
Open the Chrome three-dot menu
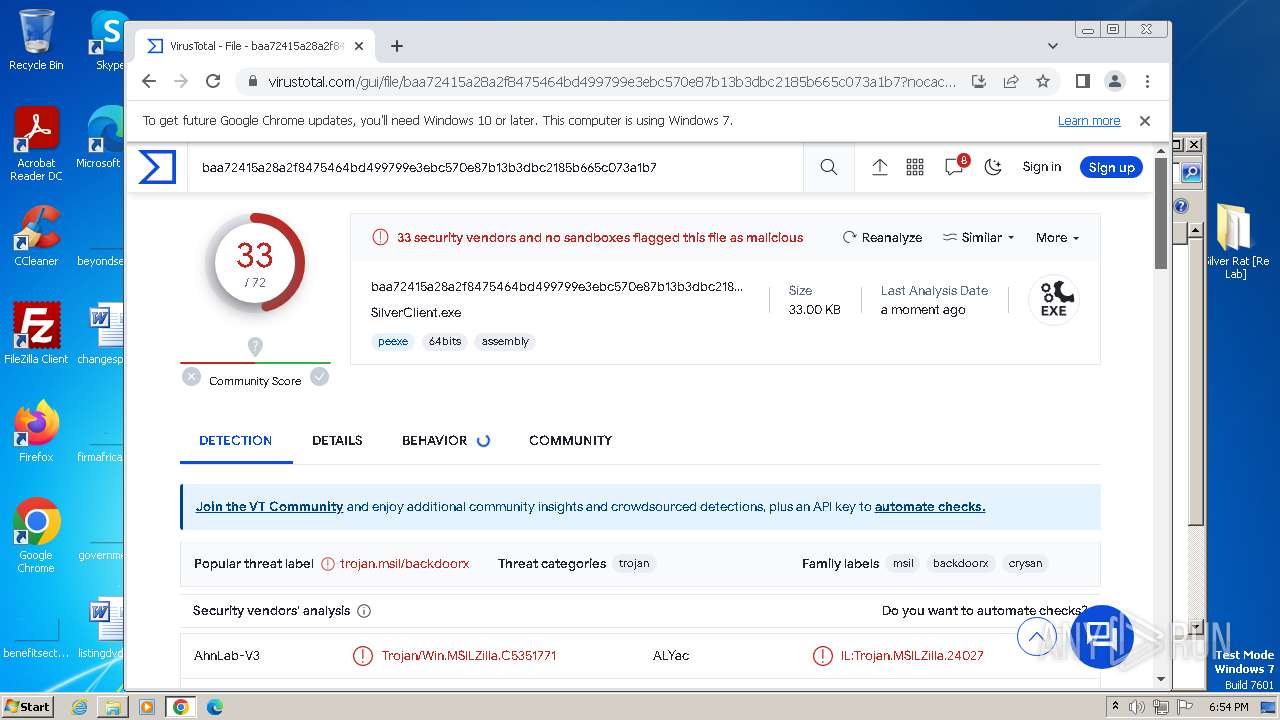[1147, 81]
